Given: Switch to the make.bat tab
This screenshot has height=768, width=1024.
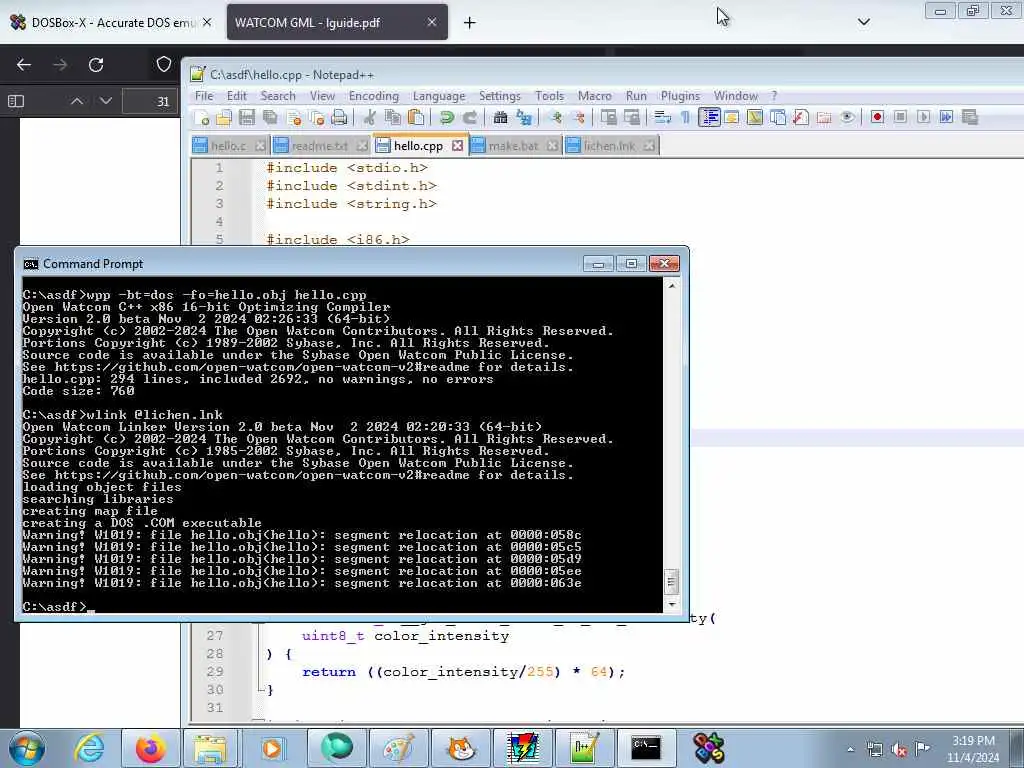Looking at the screenshot, I should click(x=513, y=146).
